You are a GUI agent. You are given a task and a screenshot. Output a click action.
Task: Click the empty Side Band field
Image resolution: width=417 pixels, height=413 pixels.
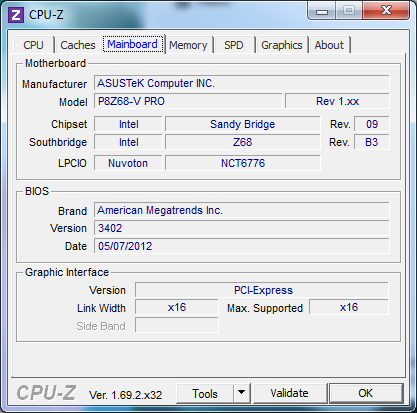pyautogui.click(x=177, y=325)
